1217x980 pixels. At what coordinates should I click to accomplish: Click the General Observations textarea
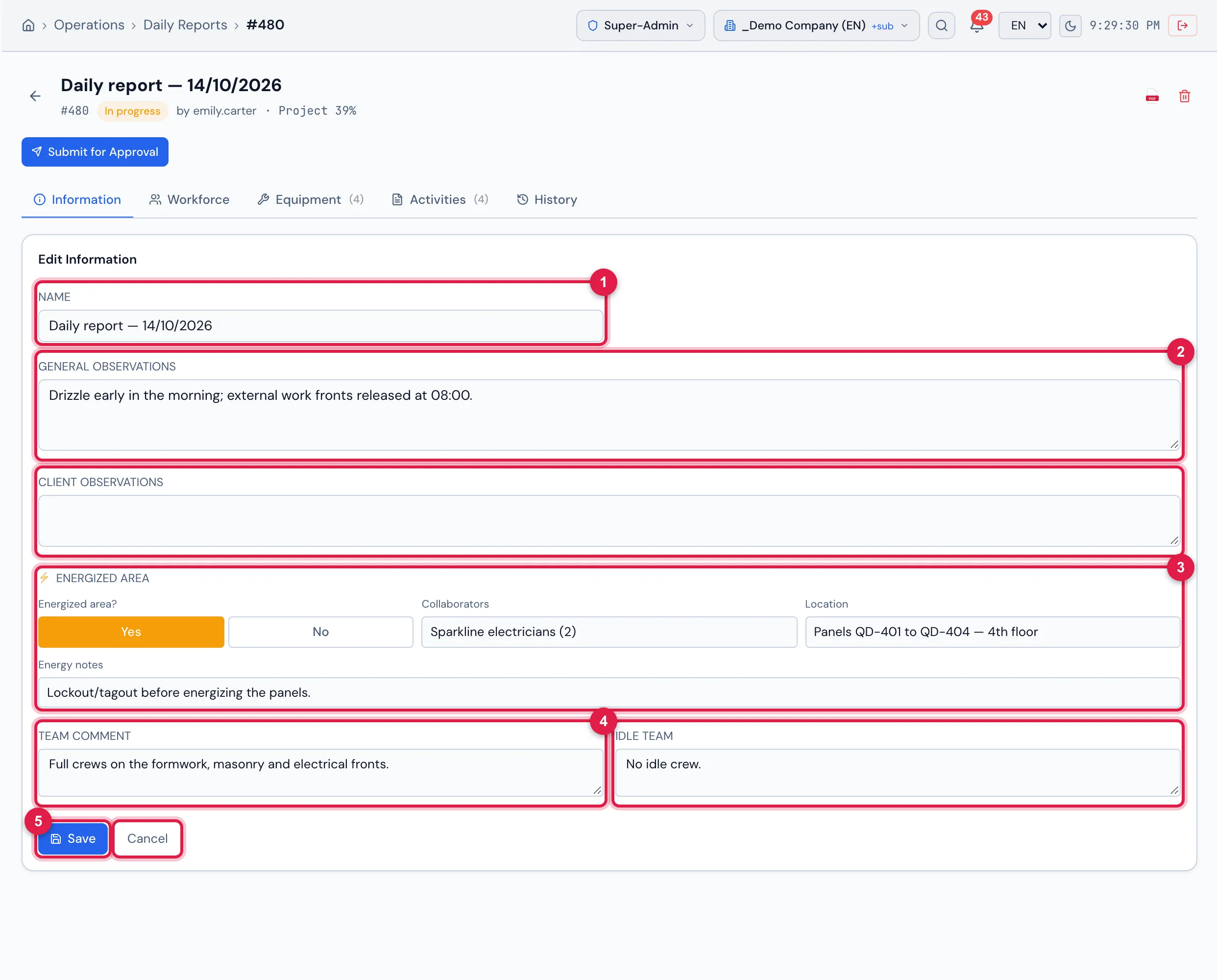[x=609, y=415]
